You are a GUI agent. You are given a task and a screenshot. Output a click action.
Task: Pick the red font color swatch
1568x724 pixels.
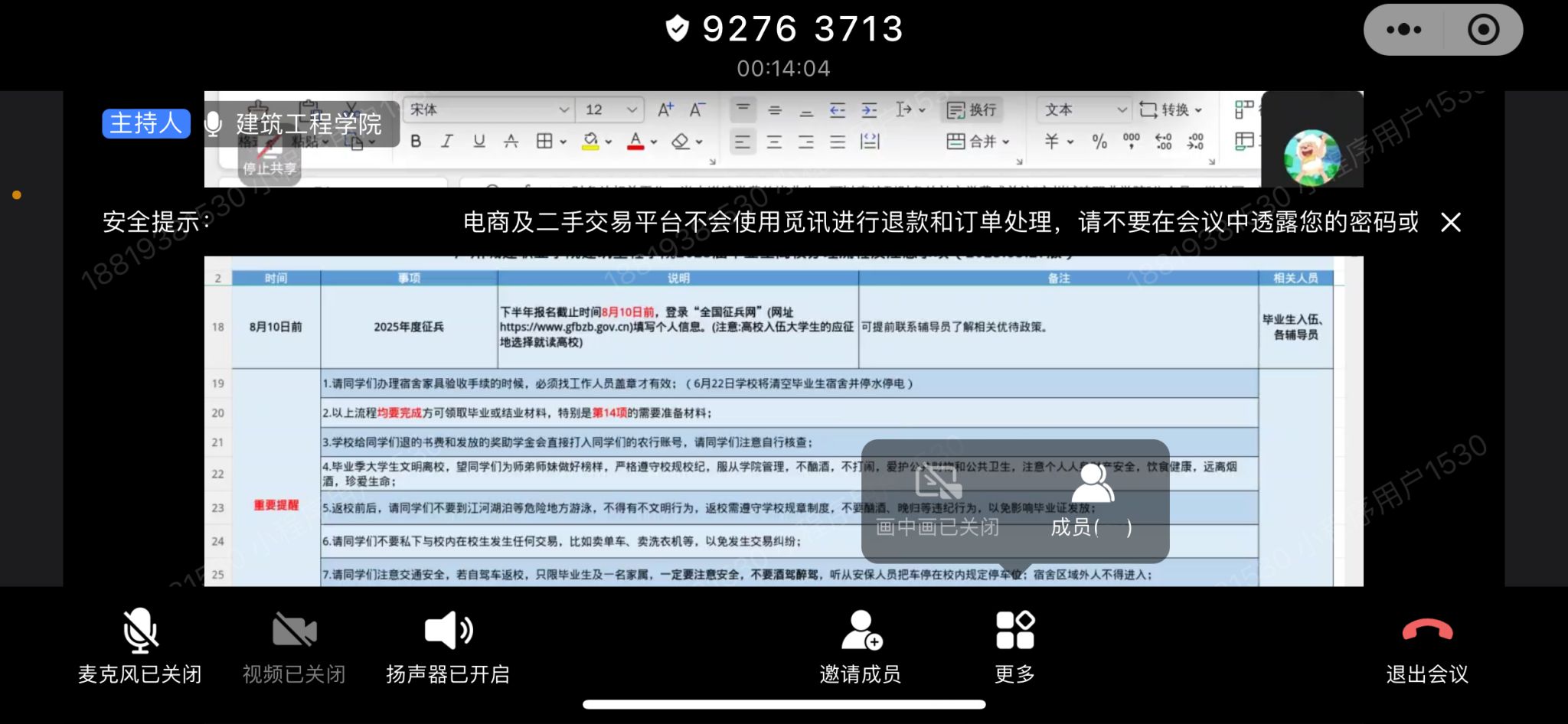point(635,142)
